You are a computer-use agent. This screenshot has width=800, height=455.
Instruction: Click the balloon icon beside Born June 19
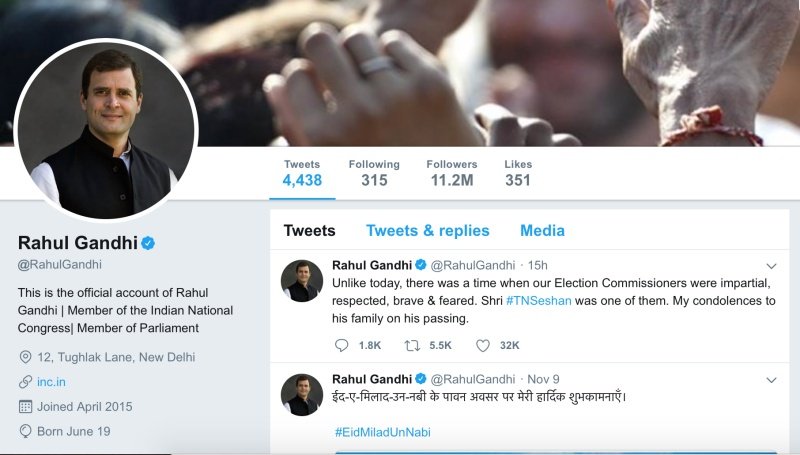point(26,432)
